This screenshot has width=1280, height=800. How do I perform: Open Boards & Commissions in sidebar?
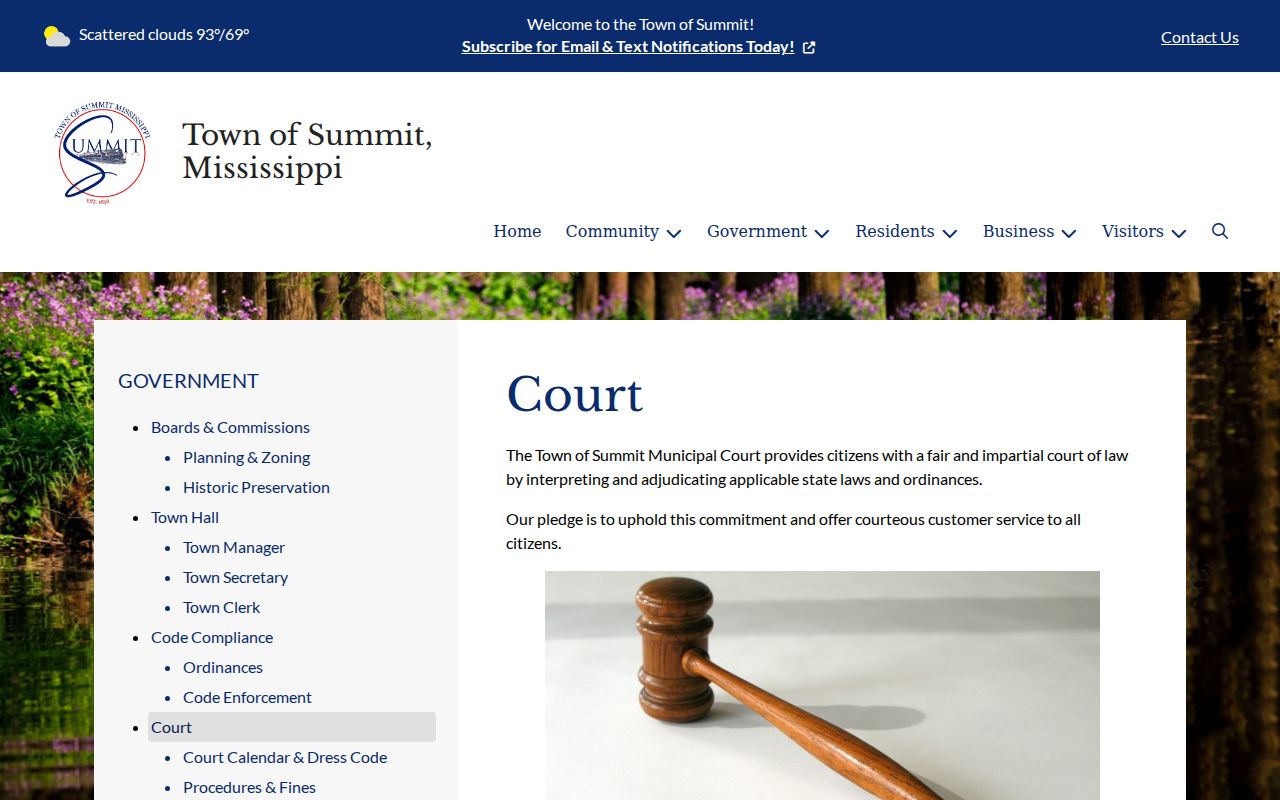point(230,427)
